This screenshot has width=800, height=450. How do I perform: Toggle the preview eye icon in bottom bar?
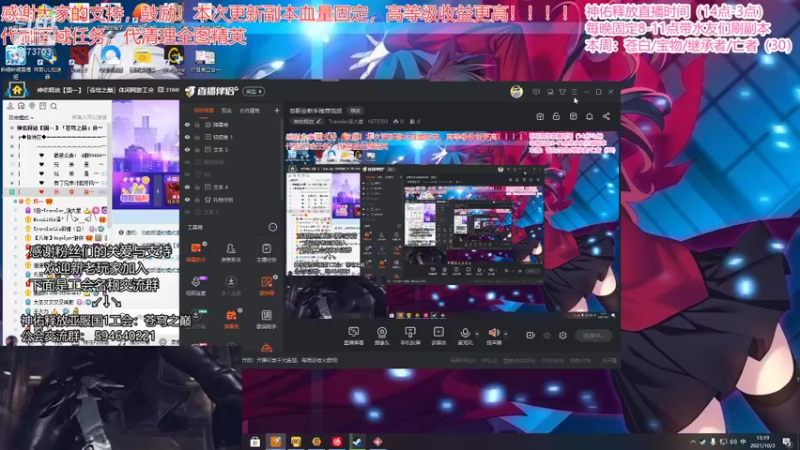pyautogui.click(x=546, y=335)
